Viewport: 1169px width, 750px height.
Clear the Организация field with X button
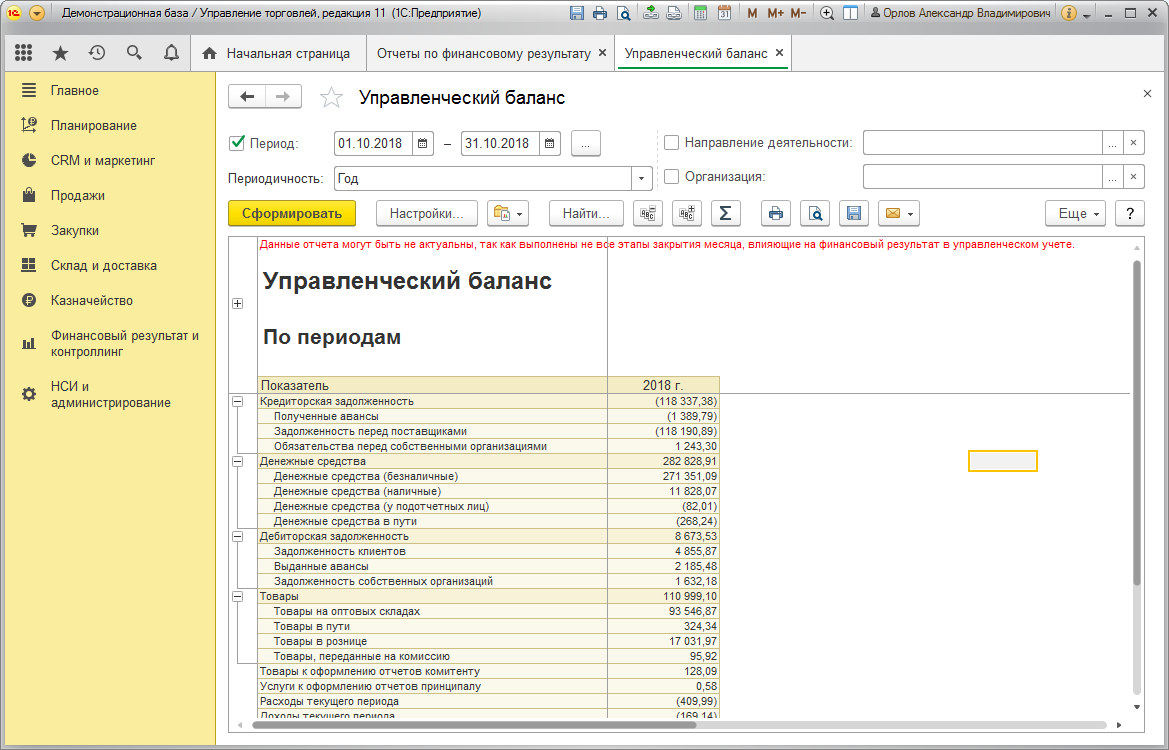[x=1133, y=177]
